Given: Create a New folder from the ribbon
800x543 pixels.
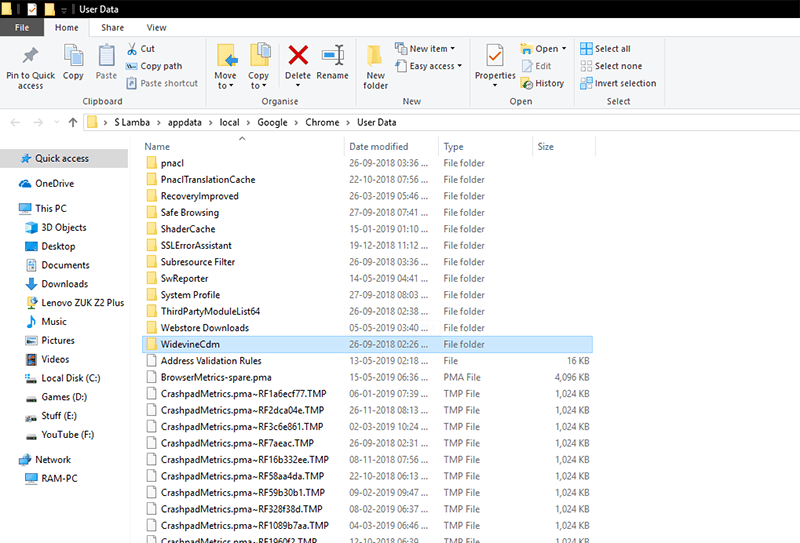Looking at the screenshot, I should click(376, 66).
